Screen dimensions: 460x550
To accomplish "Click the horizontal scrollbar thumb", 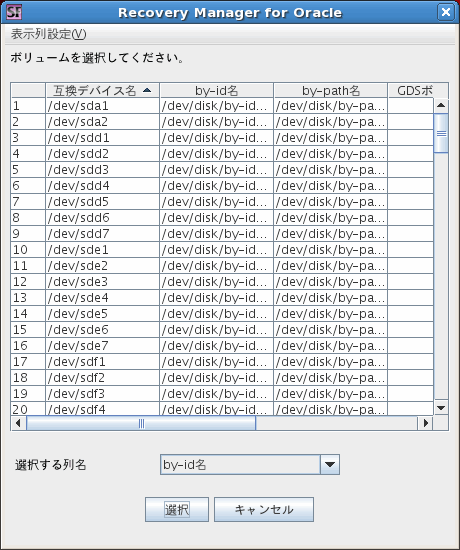I will [141, 423].
